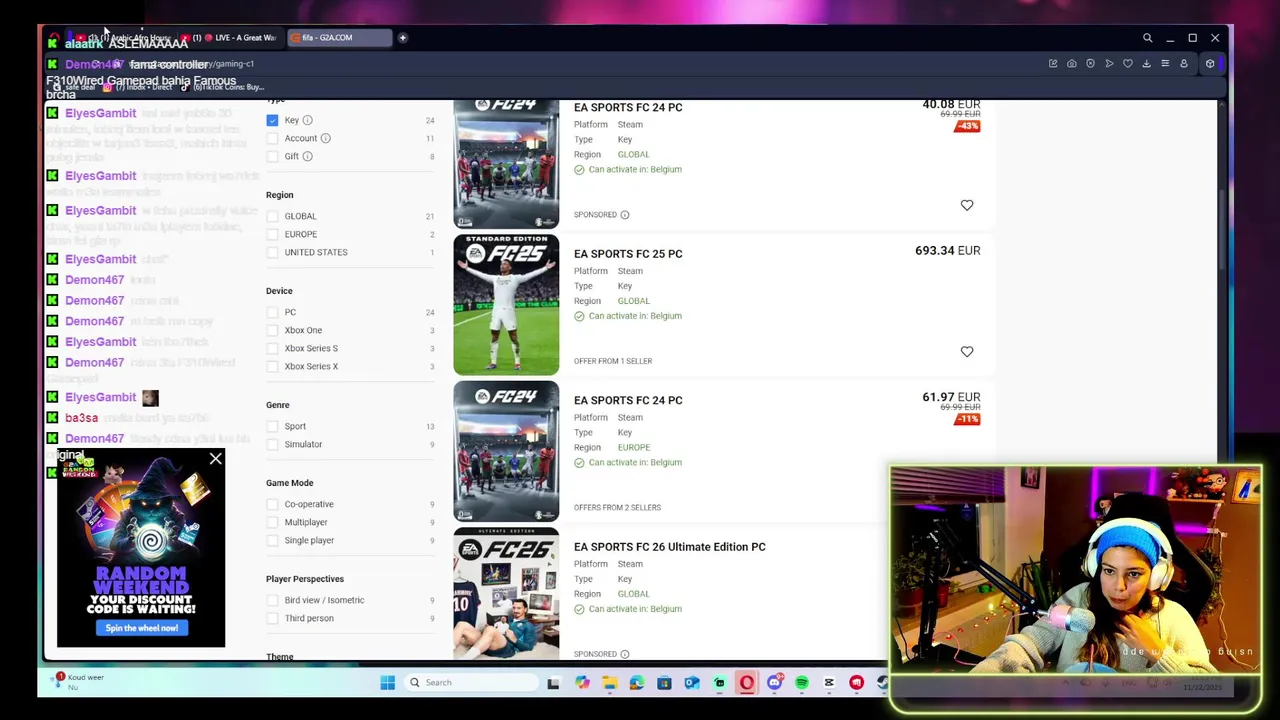The height and width of the screenshot is (720, 1280).
Task: Check the UNITED STATES region filter
Action: (x=272, y=252)
